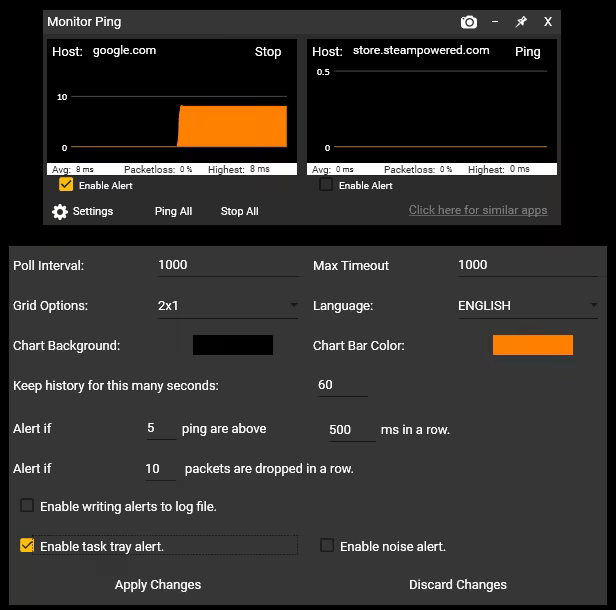Check the Enable noise alert box
Screen dimensions: 616x610
pos(327,546)
